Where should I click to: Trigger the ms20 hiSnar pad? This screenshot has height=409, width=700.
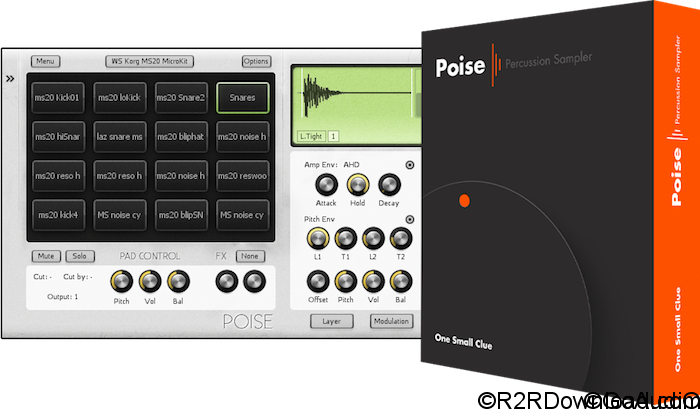(x=58, y=137)
